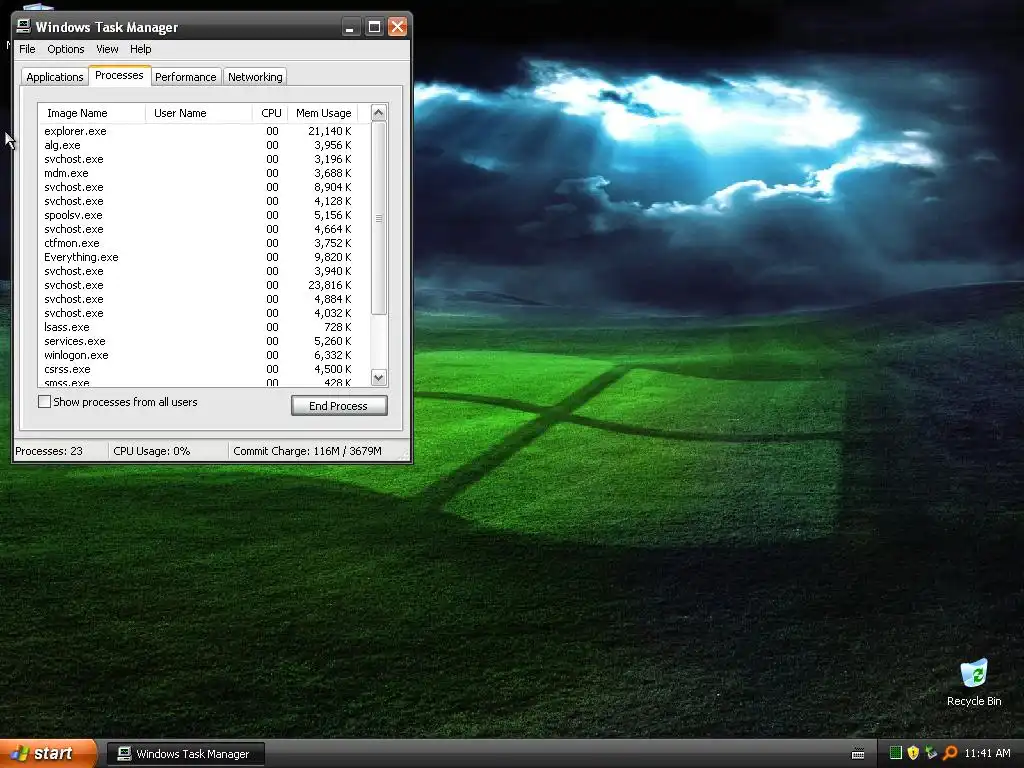This screenshot has width=1024, height=768.
Task: Open the File menu
Action: [x=27, y=49]
